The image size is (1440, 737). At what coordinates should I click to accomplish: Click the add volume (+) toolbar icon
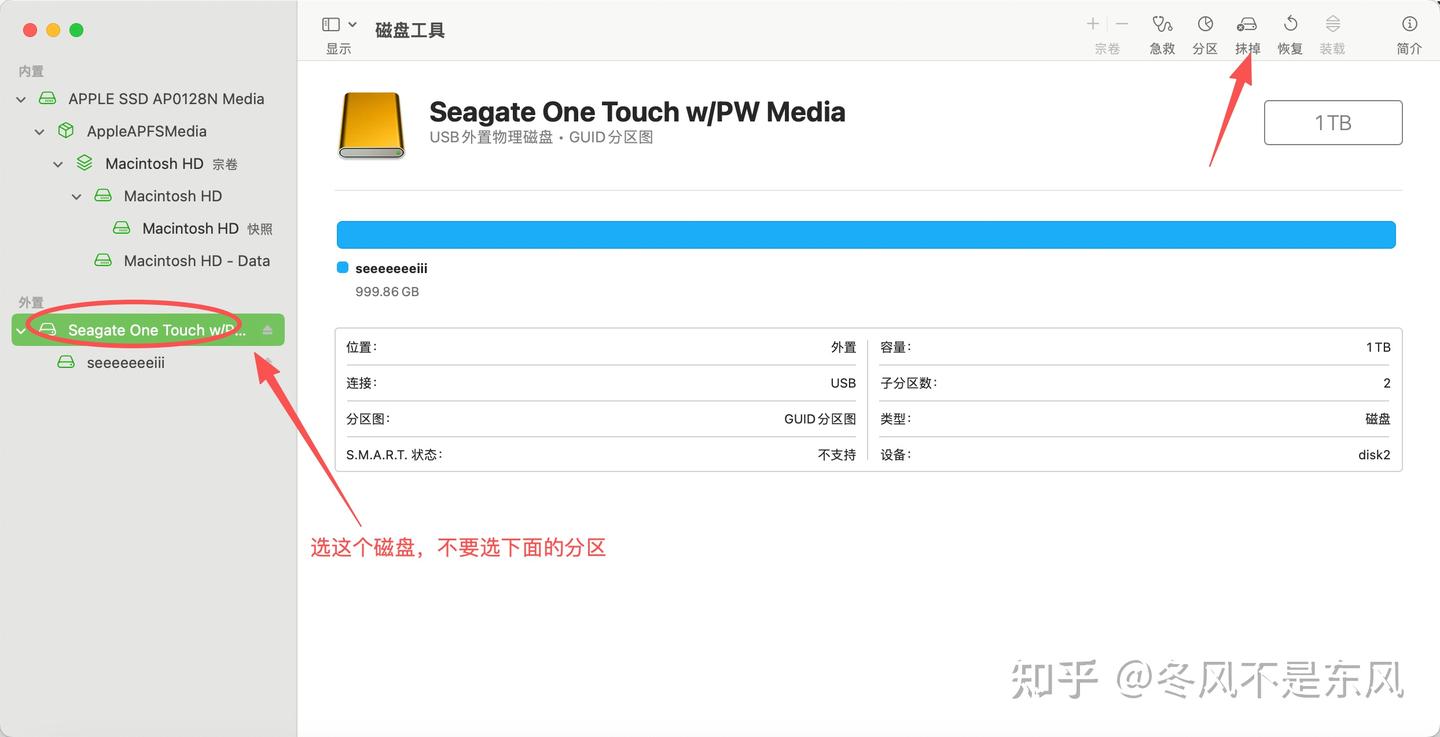(1093, 24)
